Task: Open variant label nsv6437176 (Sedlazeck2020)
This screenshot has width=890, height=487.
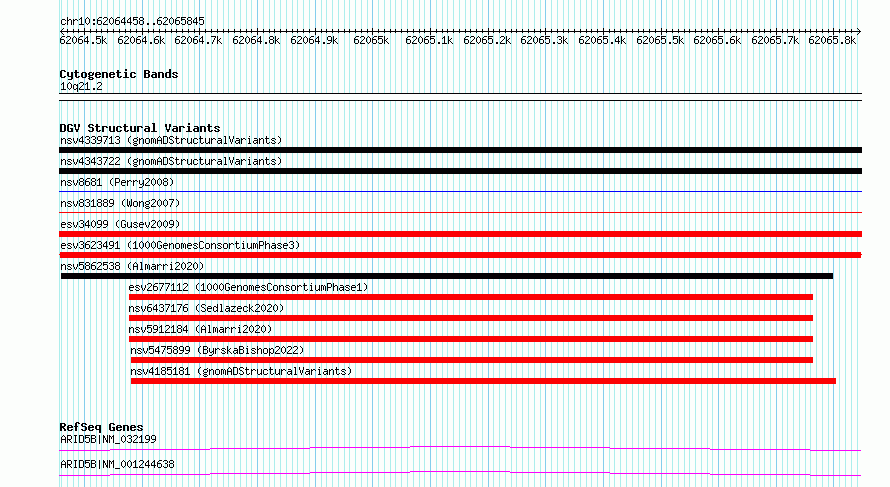Action: click(206, 308)
